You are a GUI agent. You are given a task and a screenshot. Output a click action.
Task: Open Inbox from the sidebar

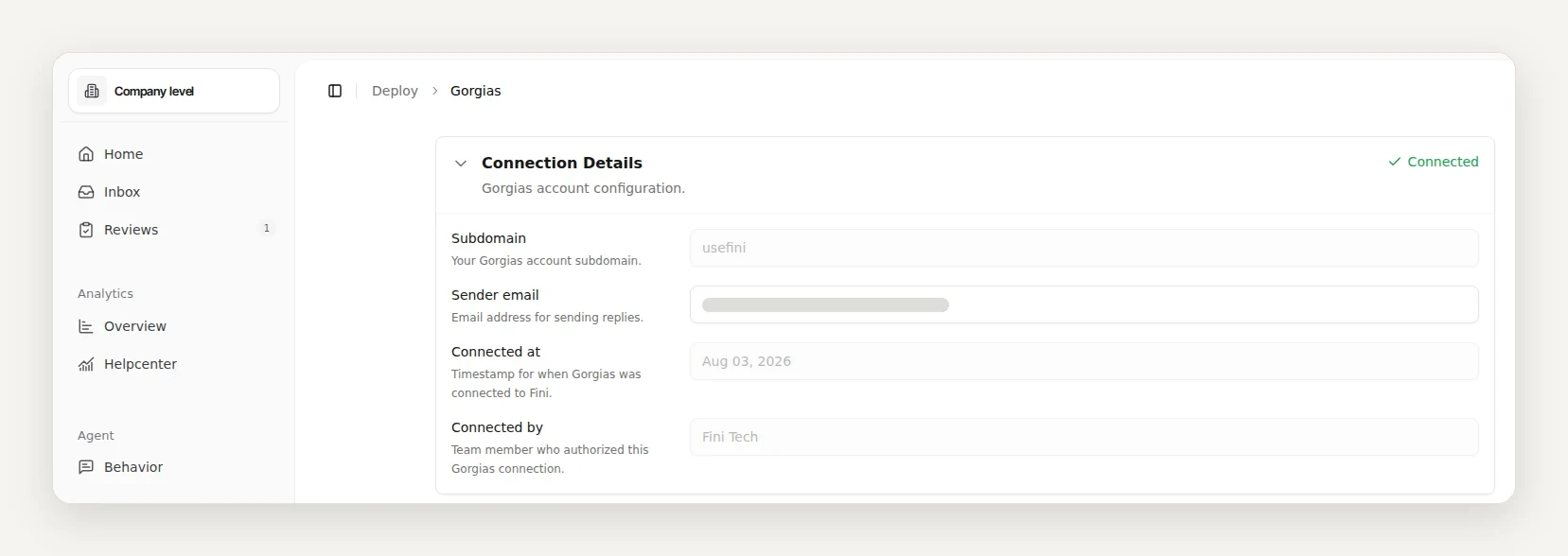coord(174,192)
